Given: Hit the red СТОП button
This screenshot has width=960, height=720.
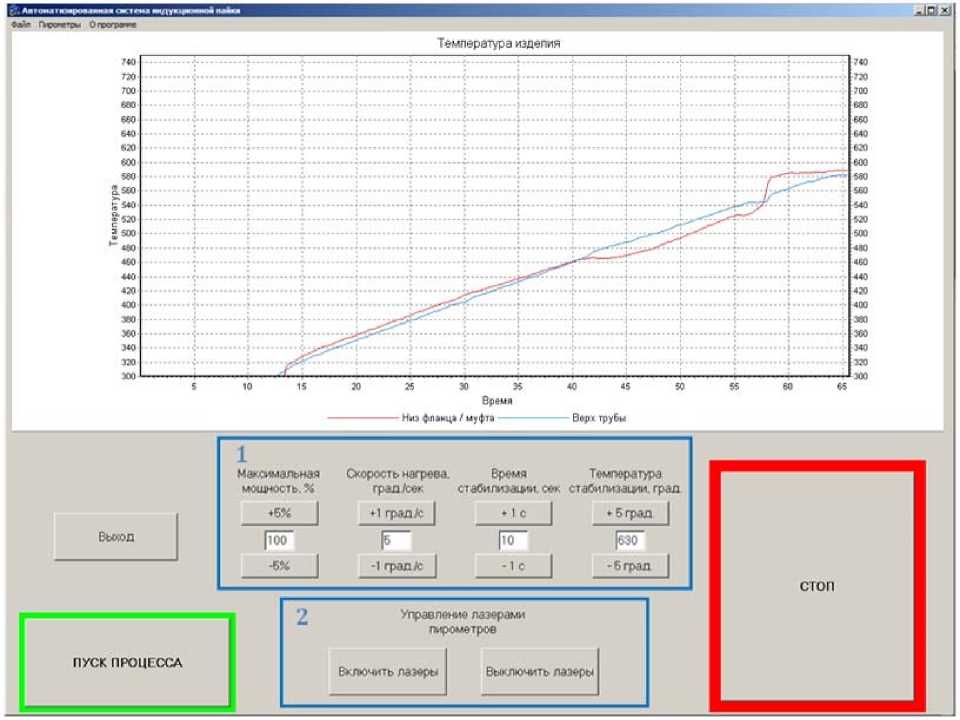Looking at the screenshot, I should (817, 587).
